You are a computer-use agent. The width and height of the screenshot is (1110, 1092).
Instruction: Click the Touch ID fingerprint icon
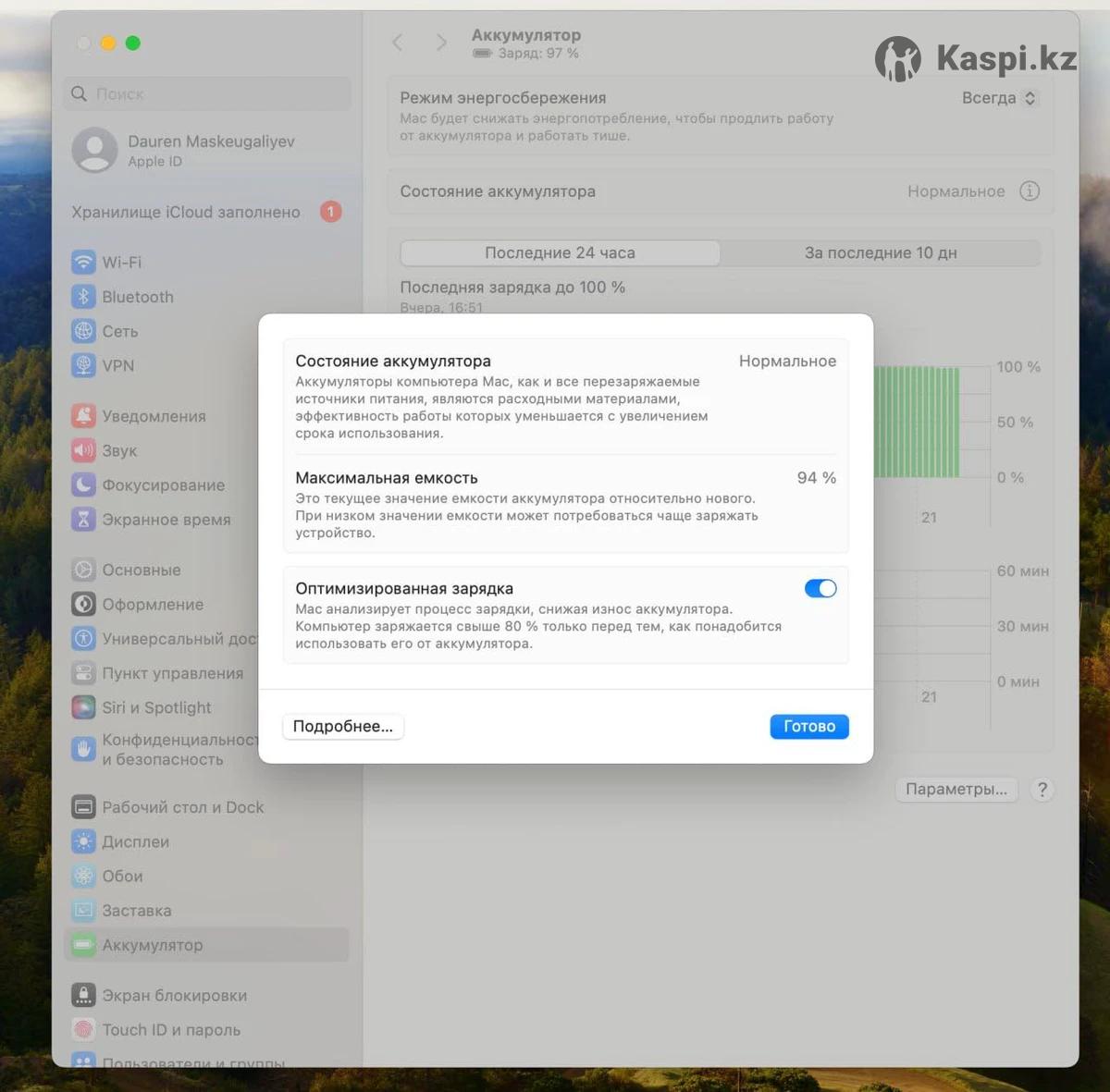(83, 1029)
